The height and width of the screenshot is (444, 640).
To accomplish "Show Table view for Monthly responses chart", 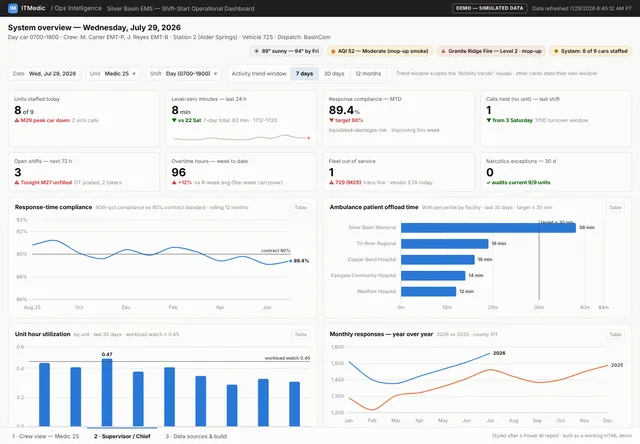I will [615, 334].
